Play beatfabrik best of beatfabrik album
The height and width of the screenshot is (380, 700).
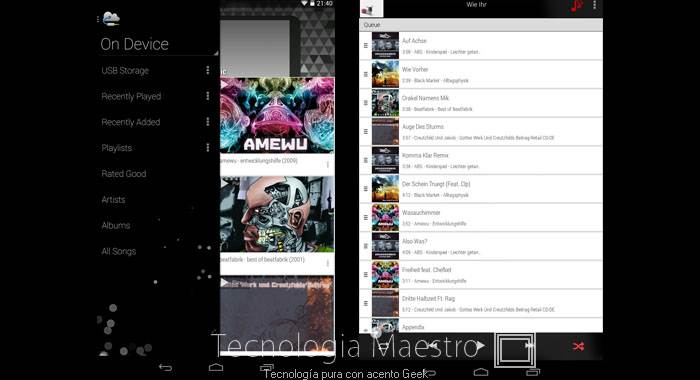225,183
